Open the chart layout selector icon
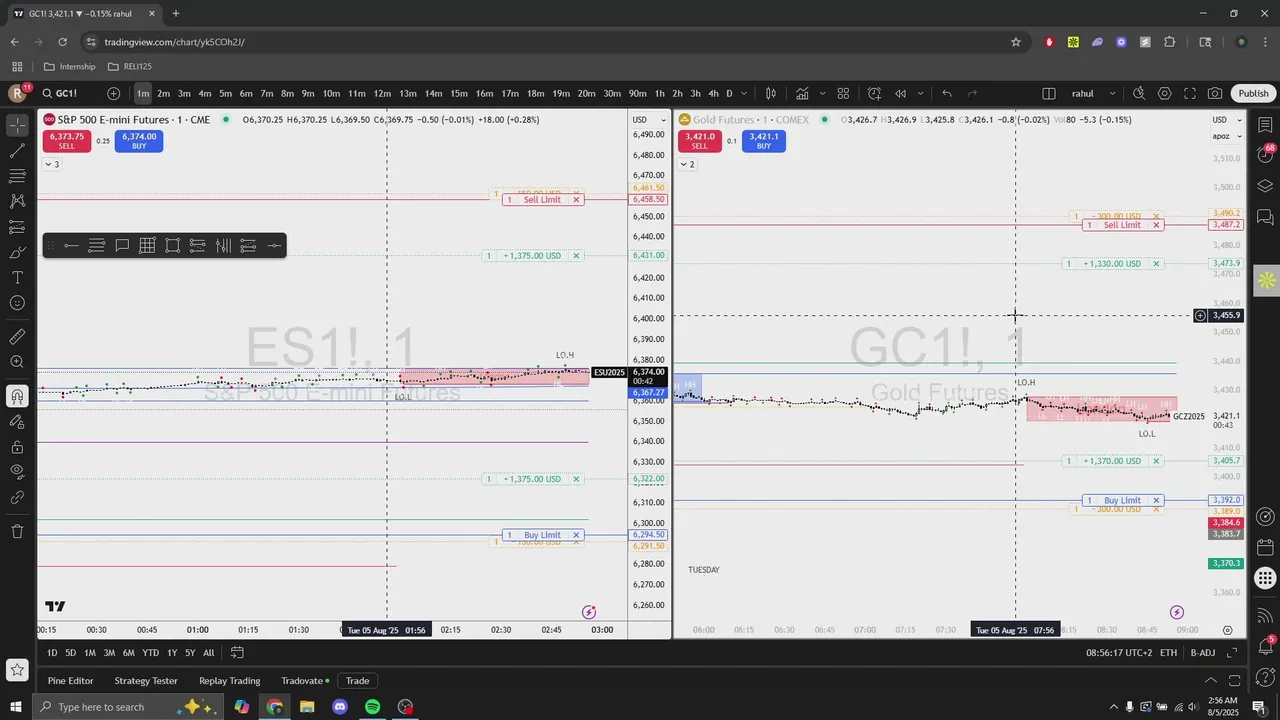 pos(1049,93)
